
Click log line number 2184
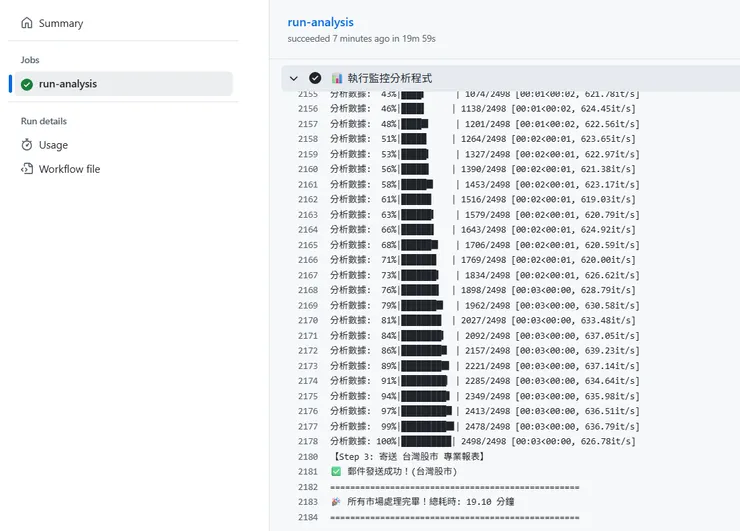308,517
